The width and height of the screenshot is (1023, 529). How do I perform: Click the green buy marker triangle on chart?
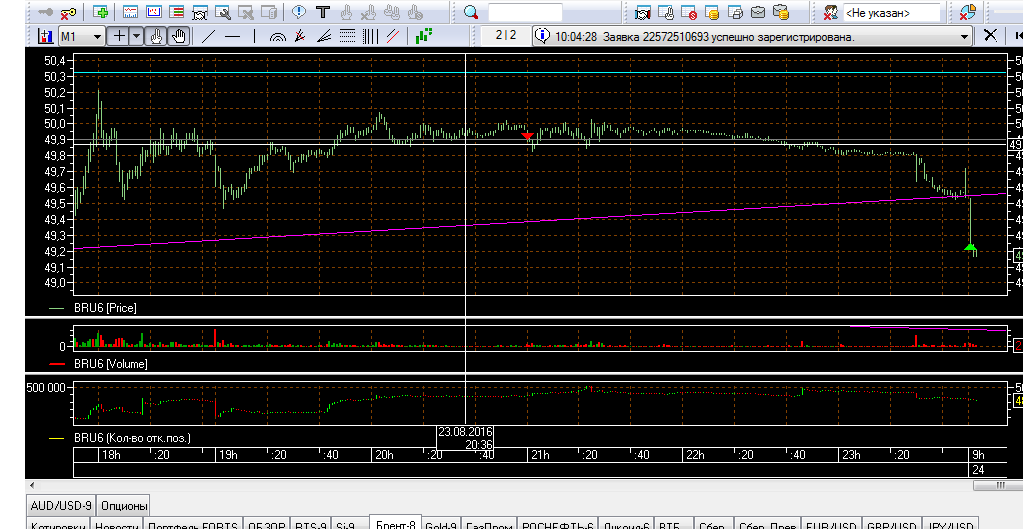point(970,247)
